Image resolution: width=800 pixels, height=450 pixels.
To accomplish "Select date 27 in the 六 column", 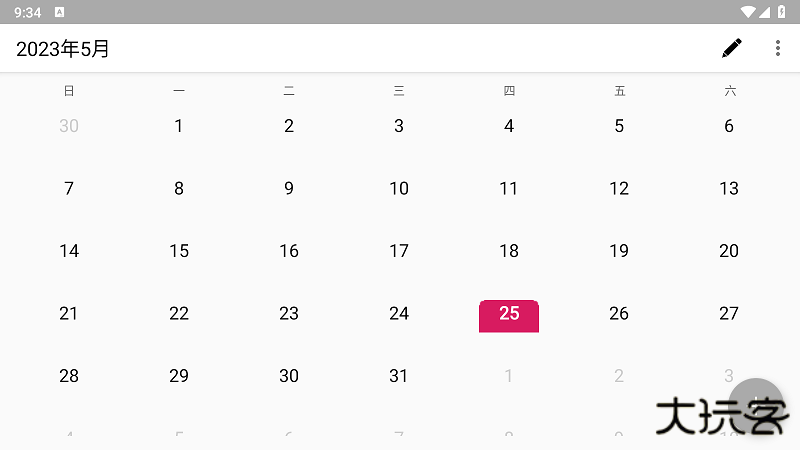I will click(x=729, y=314).
